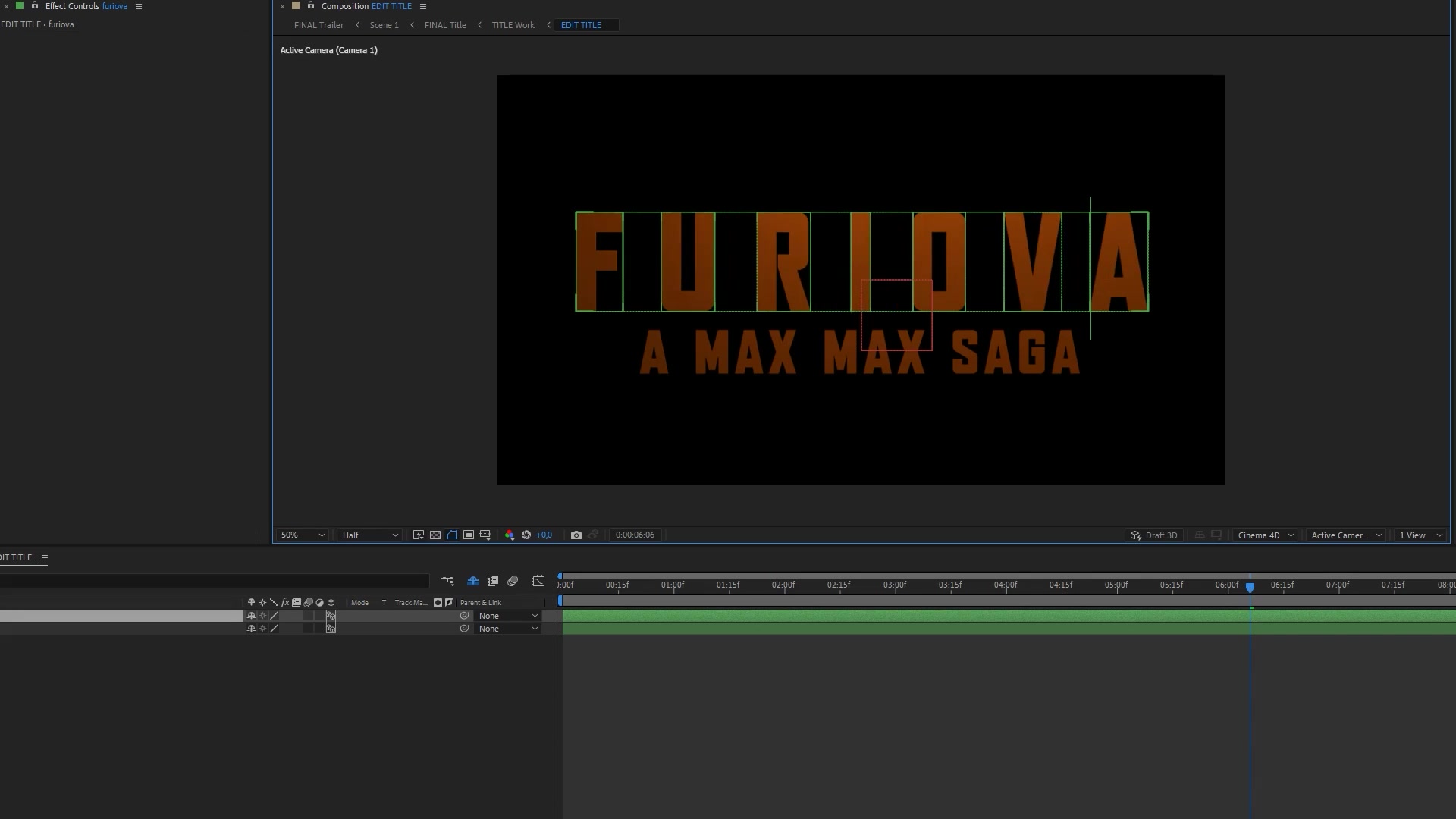Open the Graph Editor in timeline
Viewport: 1456px width, 819px height.
[538, 582]
